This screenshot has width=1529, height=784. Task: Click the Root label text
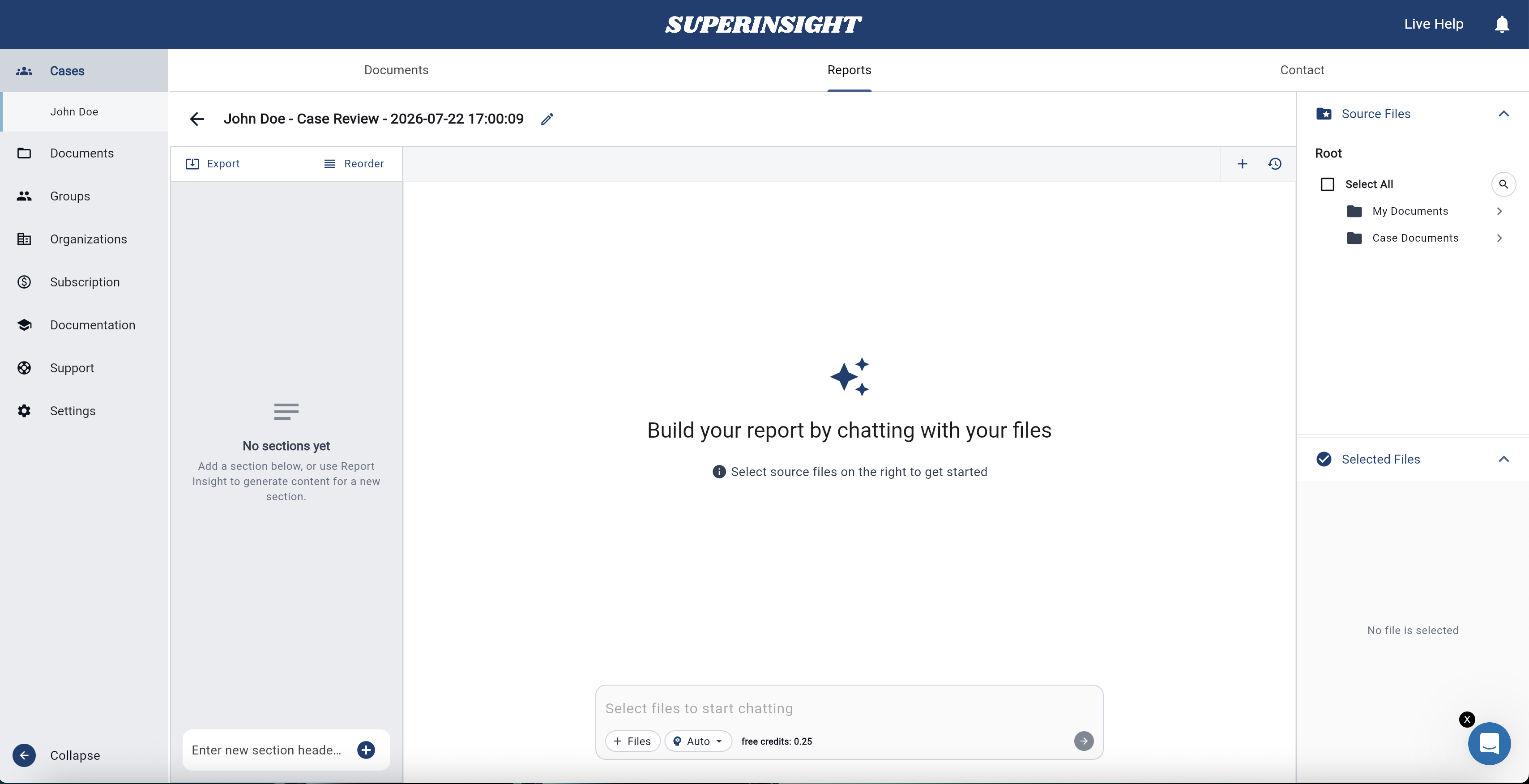tap(1328, 153)
